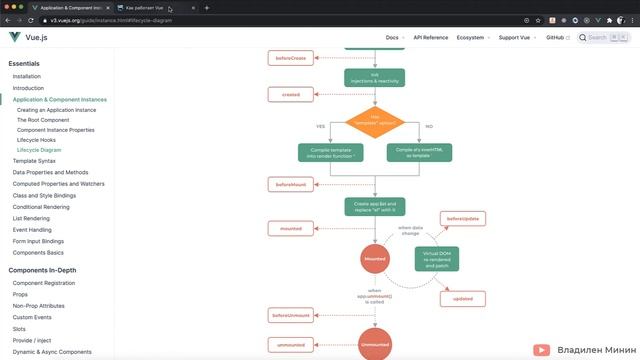The height and width of the screenshot is (360, 640).
Task: Click the Search input field
Action: [x=604, y=38]
